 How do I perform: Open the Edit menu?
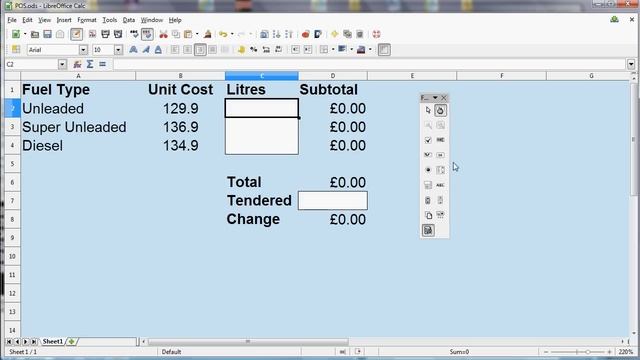[x=27, y=20]
